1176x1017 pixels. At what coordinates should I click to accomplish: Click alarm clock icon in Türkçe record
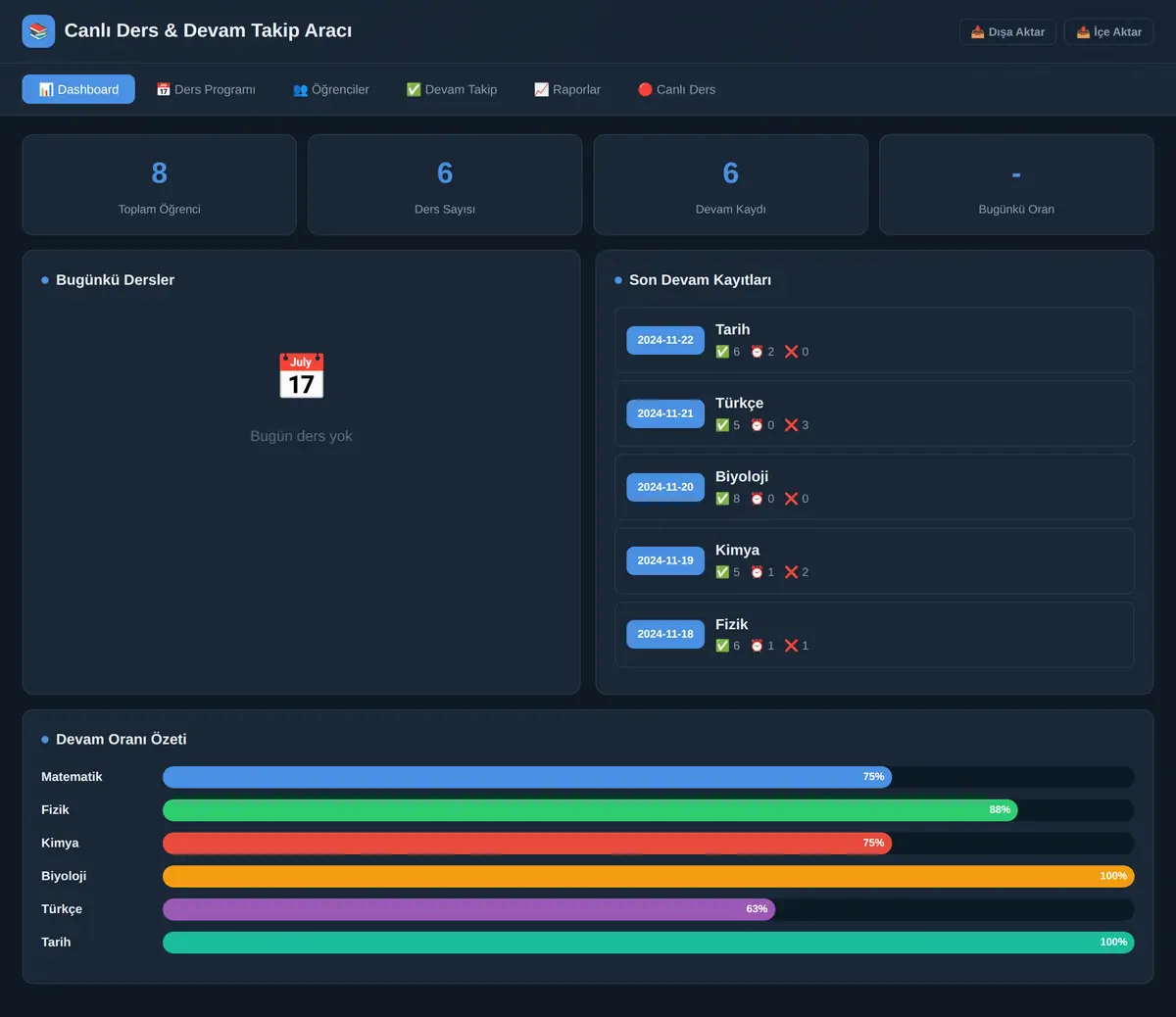pos(757,425)
